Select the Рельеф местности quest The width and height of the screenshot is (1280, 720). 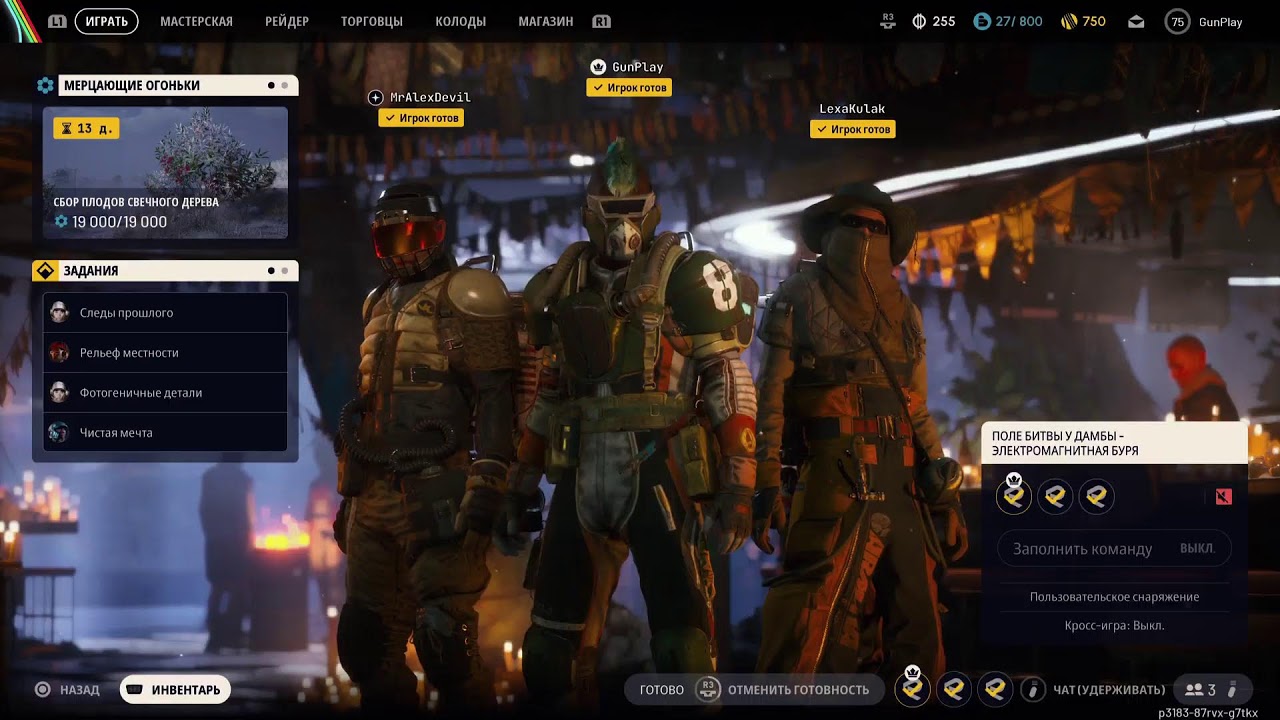(165, 353)
